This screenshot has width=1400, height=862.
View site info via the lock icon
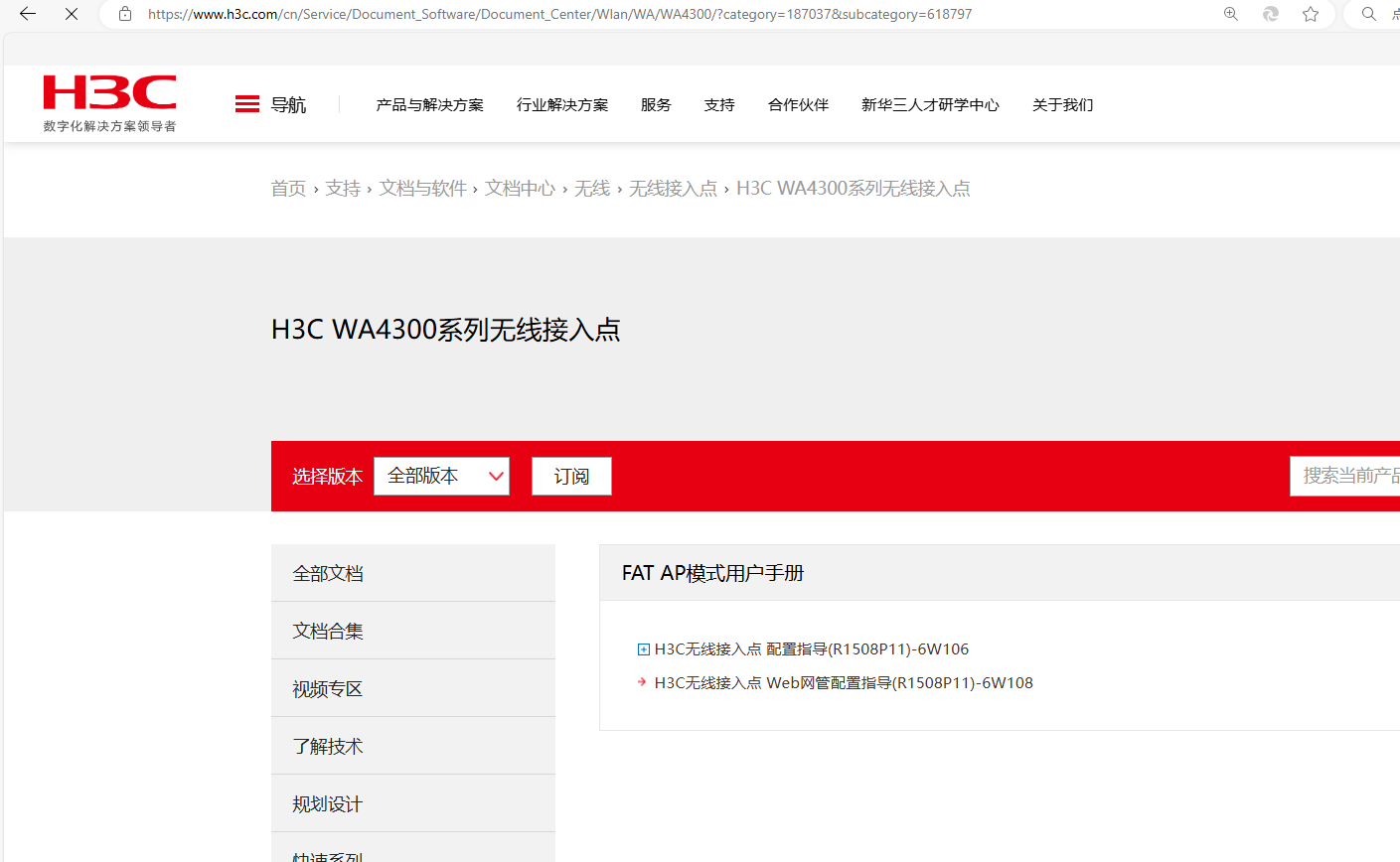pyautogui.click(x=125, y=14)
